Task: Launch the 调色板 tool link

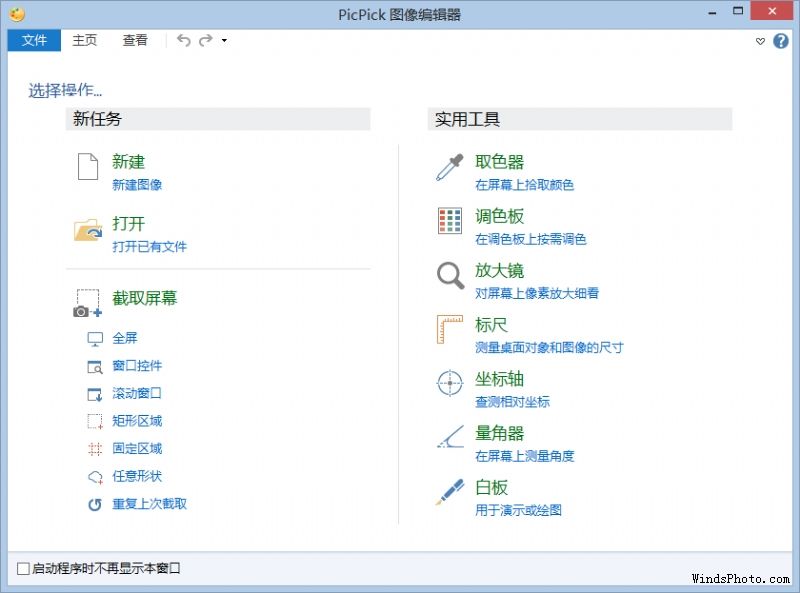Action: (499, 216)
